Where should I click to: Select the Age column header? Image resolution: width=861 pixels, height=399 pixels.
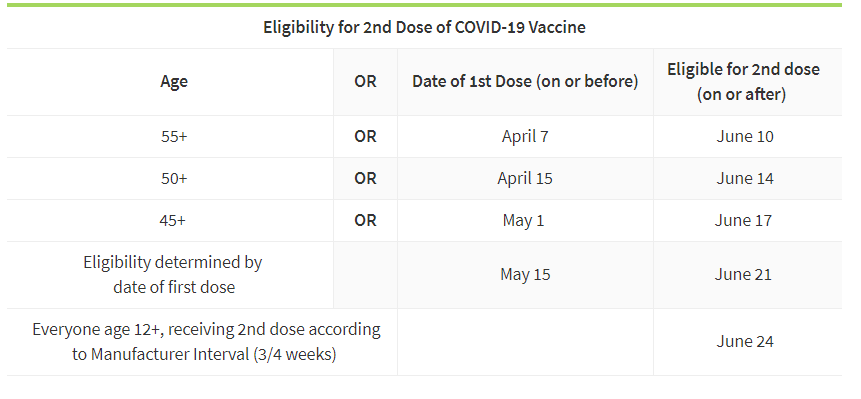pyautogui.click(x=174, y=81)
